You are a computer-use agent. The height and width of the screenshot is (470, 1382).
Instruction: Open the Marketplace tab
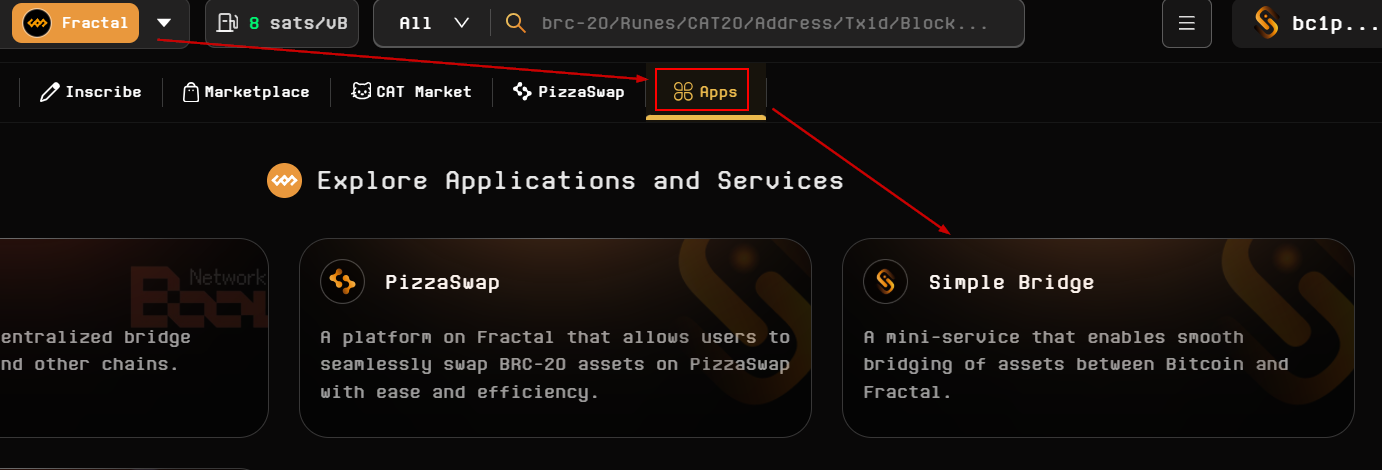click(246, 92)
